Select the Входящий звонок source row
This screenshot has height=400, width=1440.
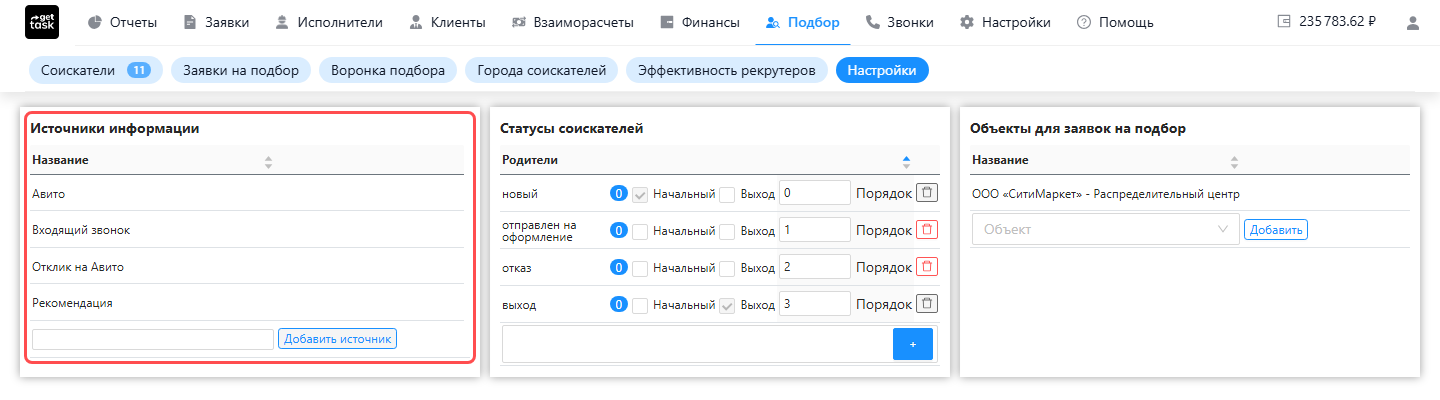(x=247, y=230)
